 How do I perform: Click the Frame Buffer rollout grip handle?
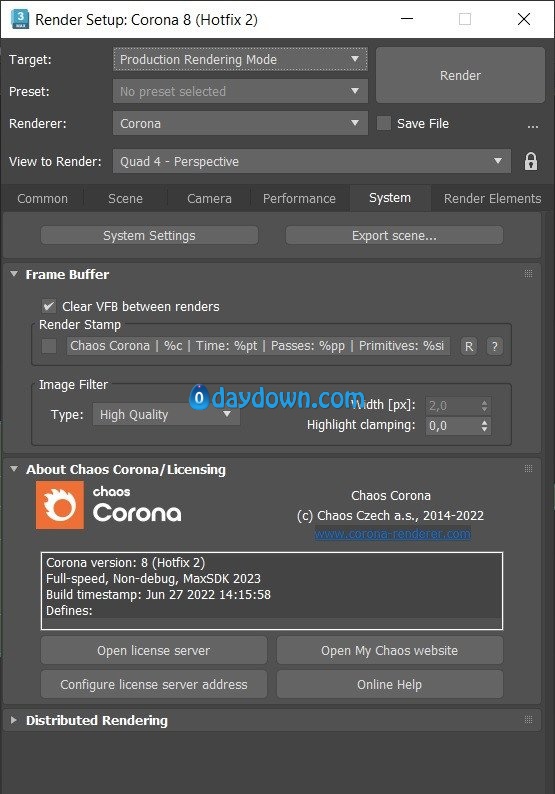coord(528,274)
